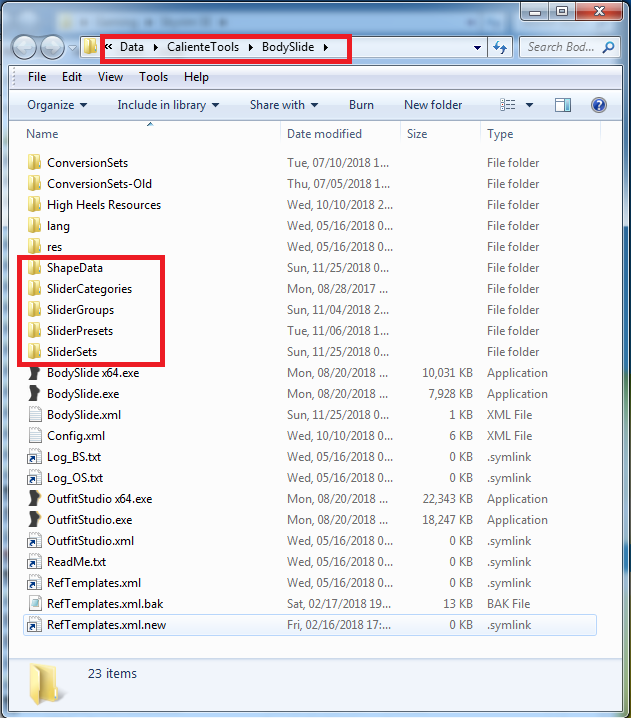Open the Organize dropdown

click(57, 105)
